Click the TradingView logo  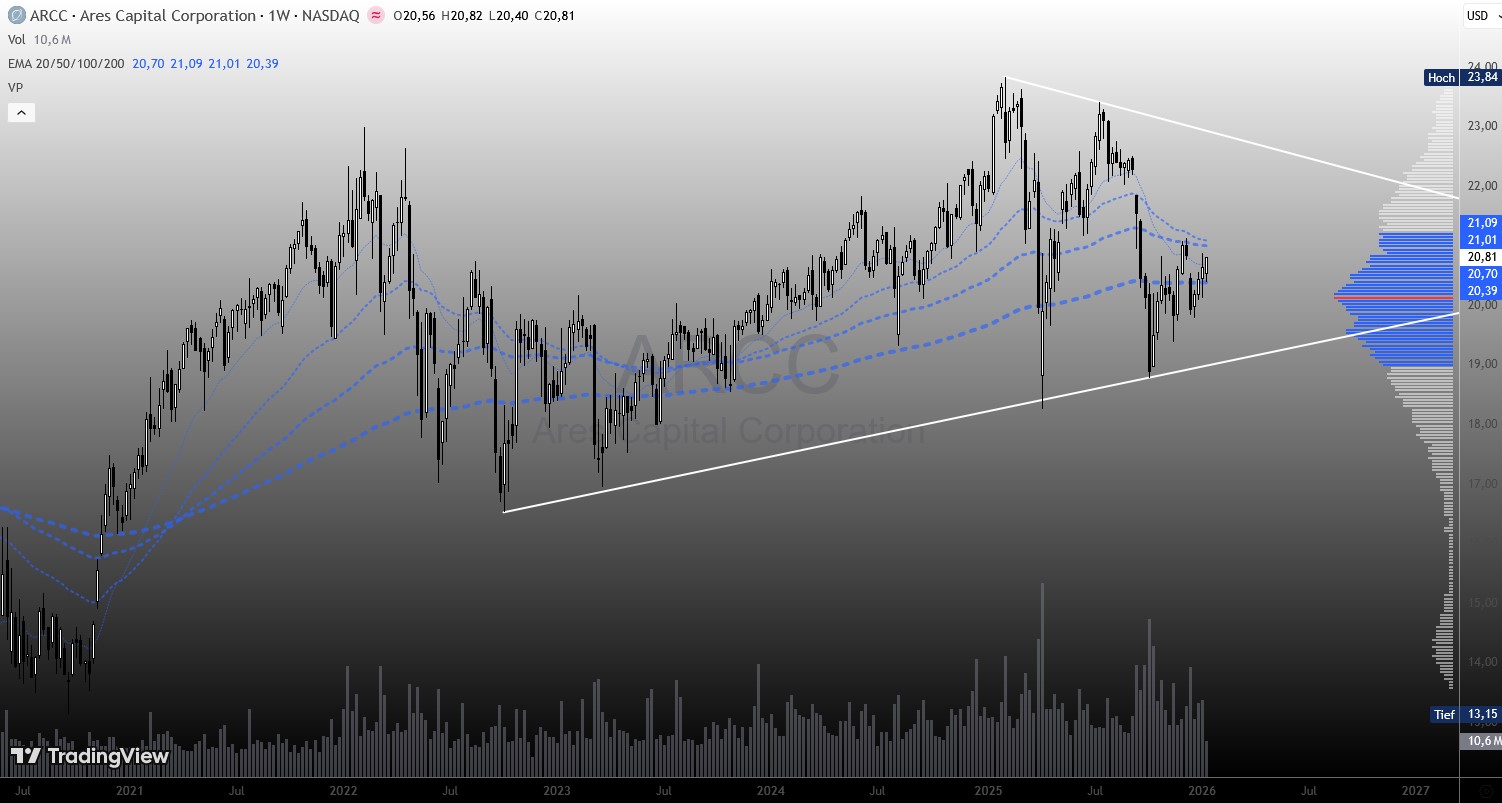[x=90, y=756]
